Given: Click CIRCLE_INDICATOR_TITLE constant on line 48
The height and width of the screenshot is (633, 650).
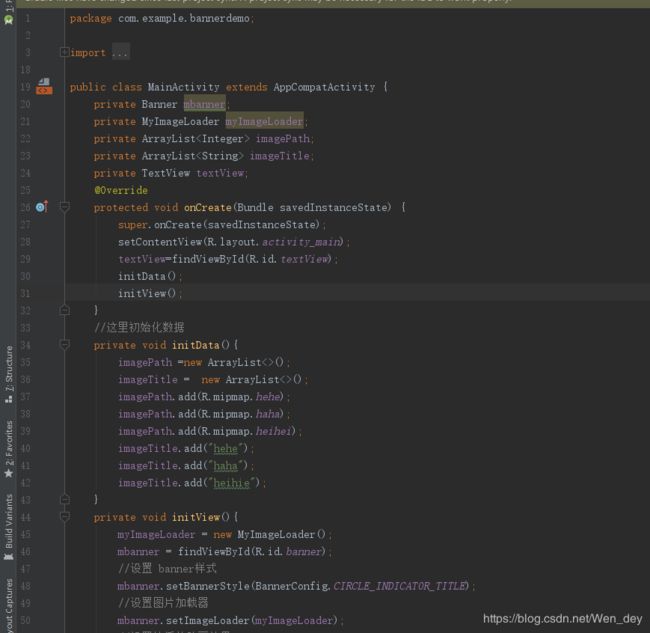Looking at the screenshot, I should 400,586.
